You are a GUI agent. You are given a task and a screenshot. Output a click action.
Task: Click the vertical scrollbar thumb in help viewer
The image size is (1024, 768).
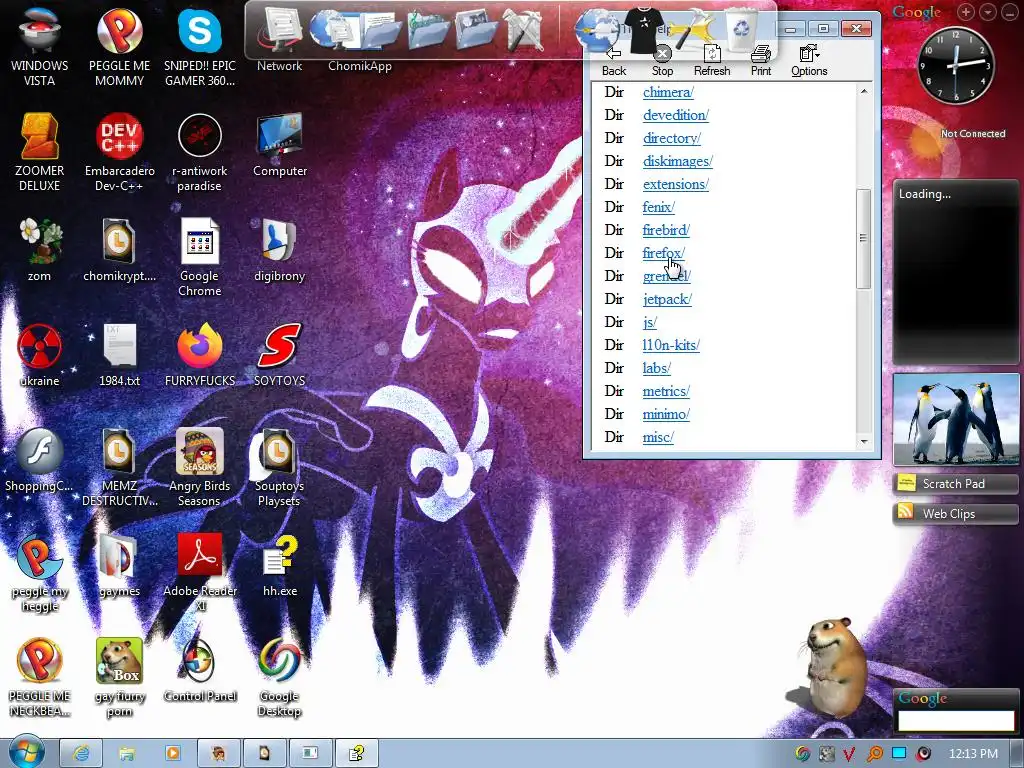[x=863, y=238]
